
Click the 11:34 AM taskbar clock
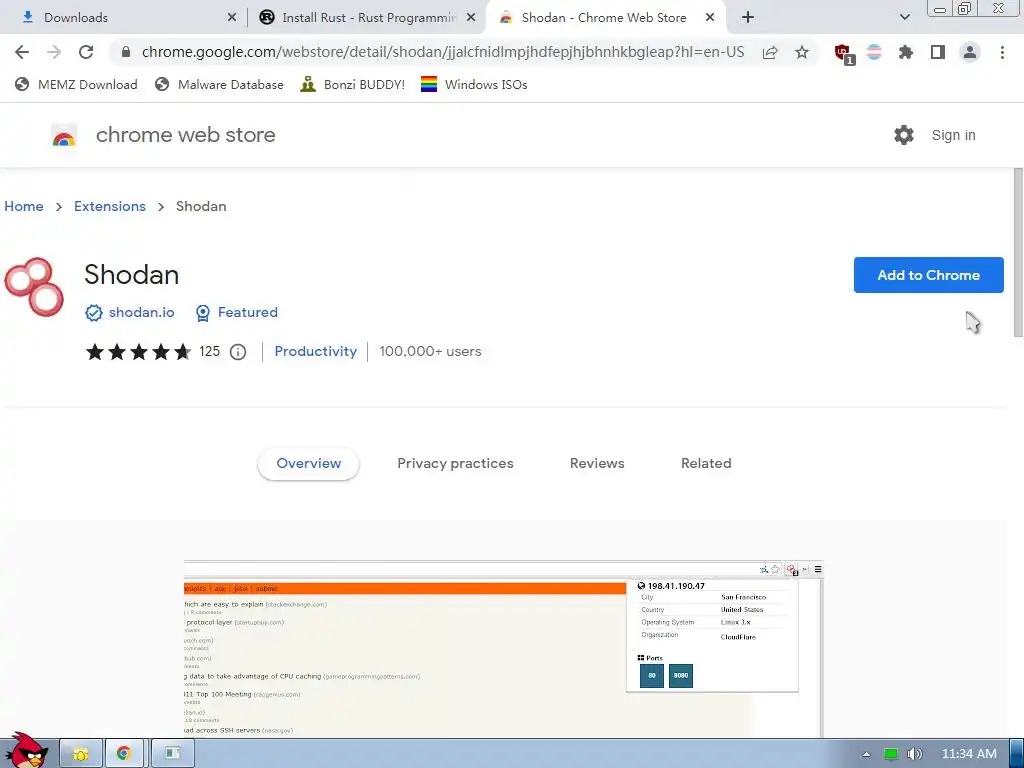pyautogui.click(x=969, y=754)
